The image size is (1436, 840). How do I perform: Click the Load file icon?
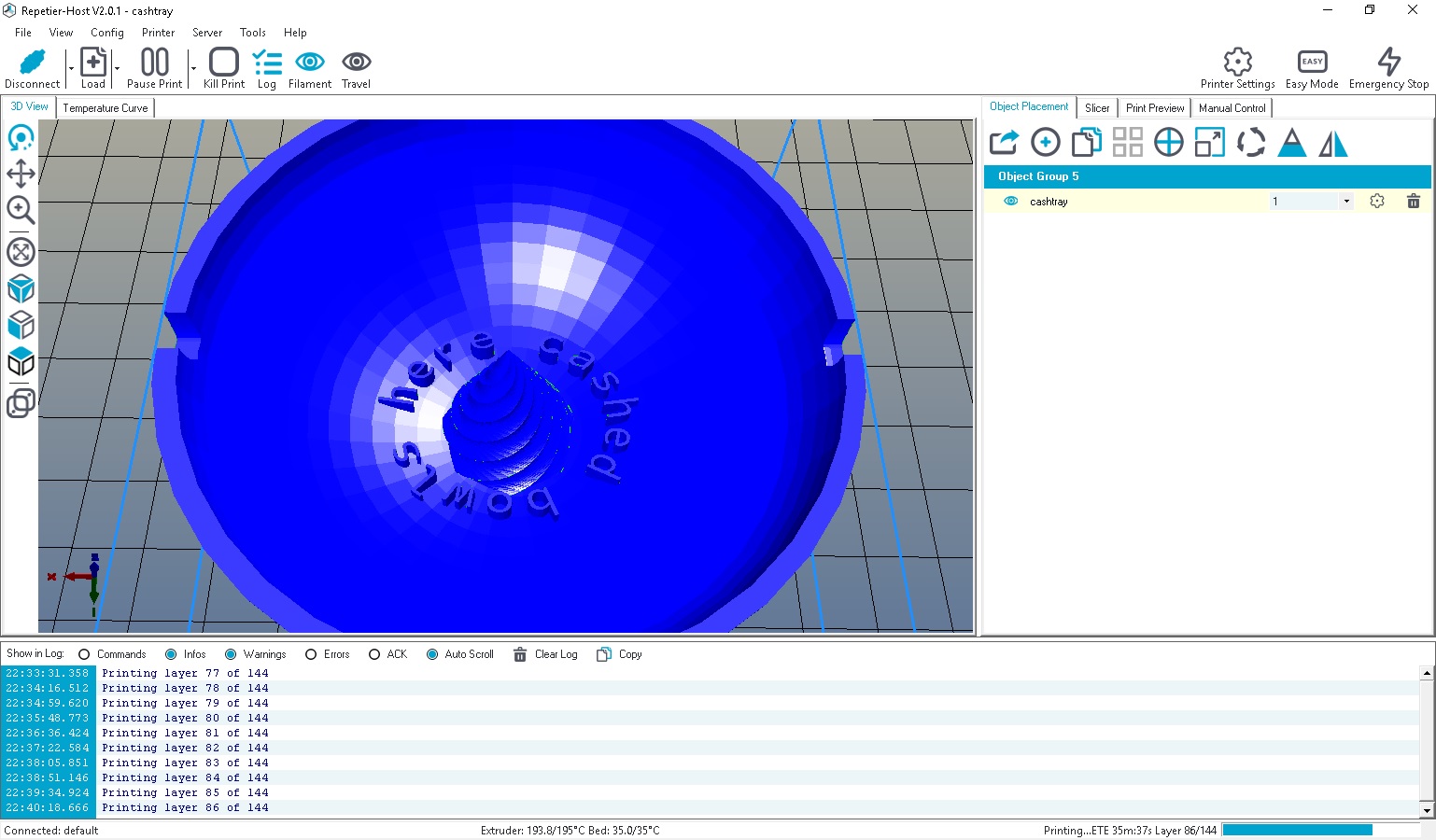click(x=93, y=62)
